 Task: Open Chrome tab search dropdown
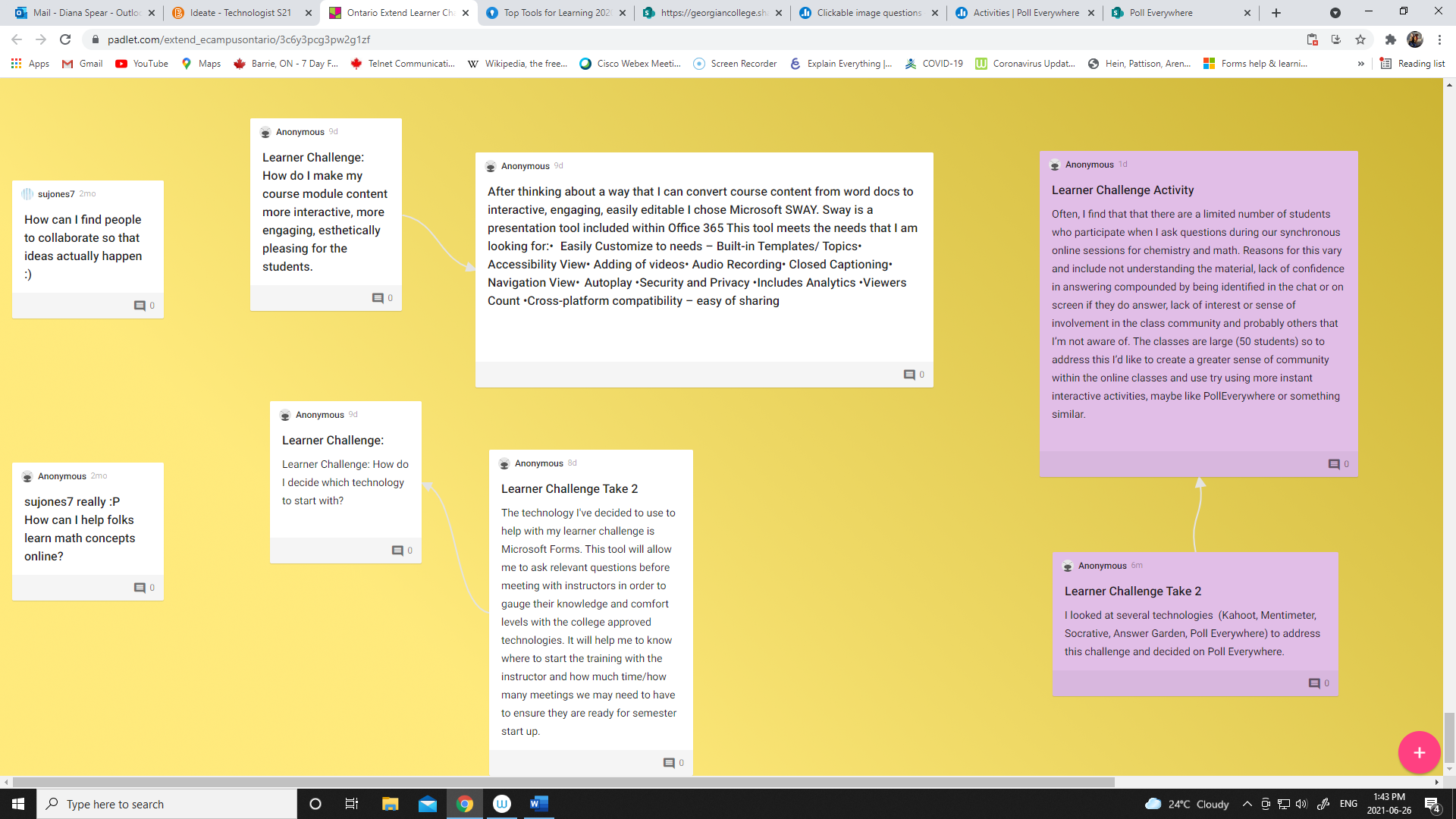pyautogui.click(x=1335, y=13)
